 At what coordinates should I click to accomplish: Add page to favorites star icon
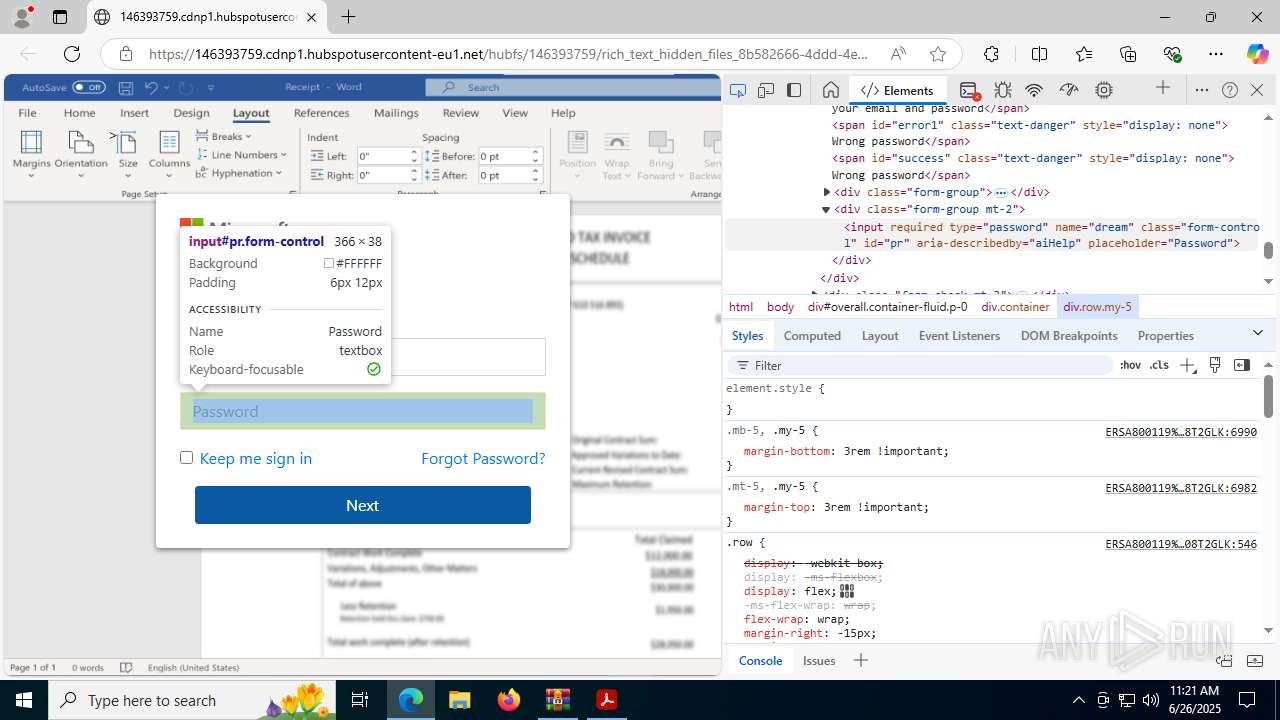(937, 54)
